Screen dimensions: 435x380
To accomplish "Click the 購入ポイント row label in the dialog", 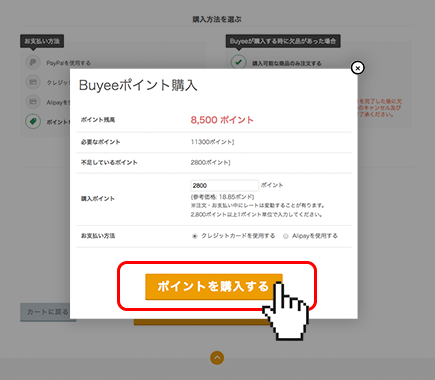I will pyautogui.click(x=98, y=199).
